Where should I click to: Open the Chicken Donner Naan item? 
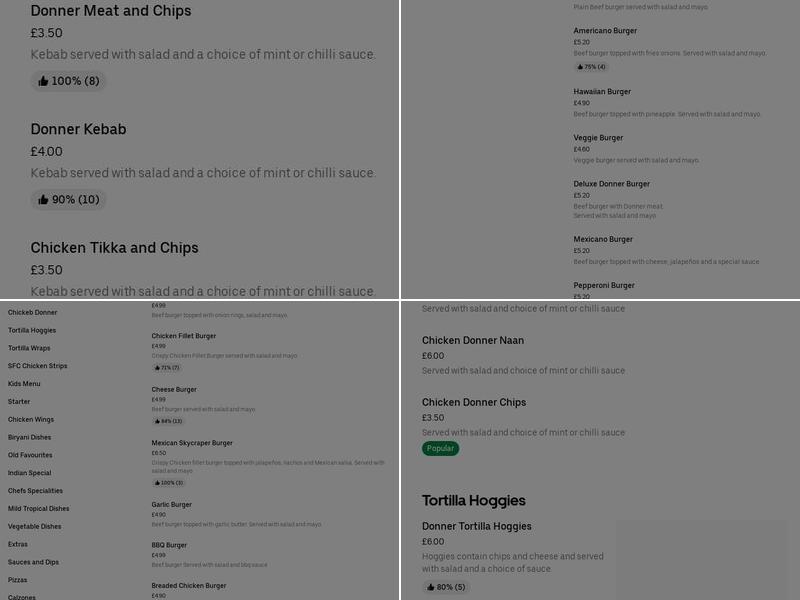tap(473, 341)
